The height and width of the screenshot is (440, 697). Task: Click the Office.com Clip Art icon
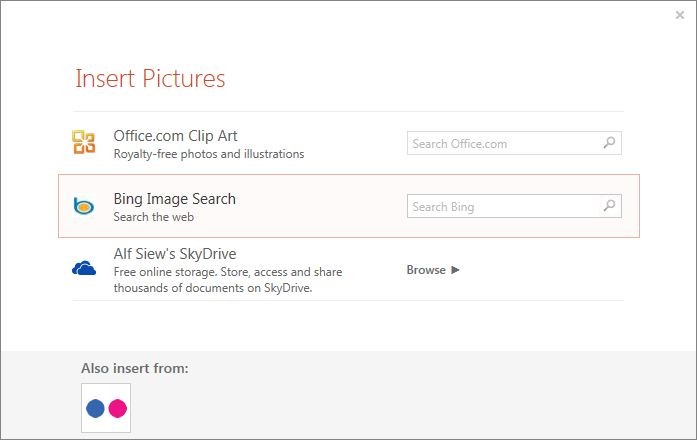[x=84, y=142]
